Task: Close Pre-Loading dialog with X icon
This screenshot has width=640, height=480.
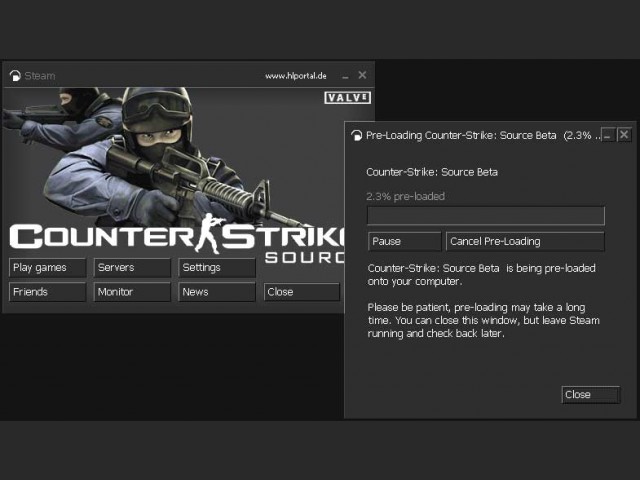Action: pos(624,135)
